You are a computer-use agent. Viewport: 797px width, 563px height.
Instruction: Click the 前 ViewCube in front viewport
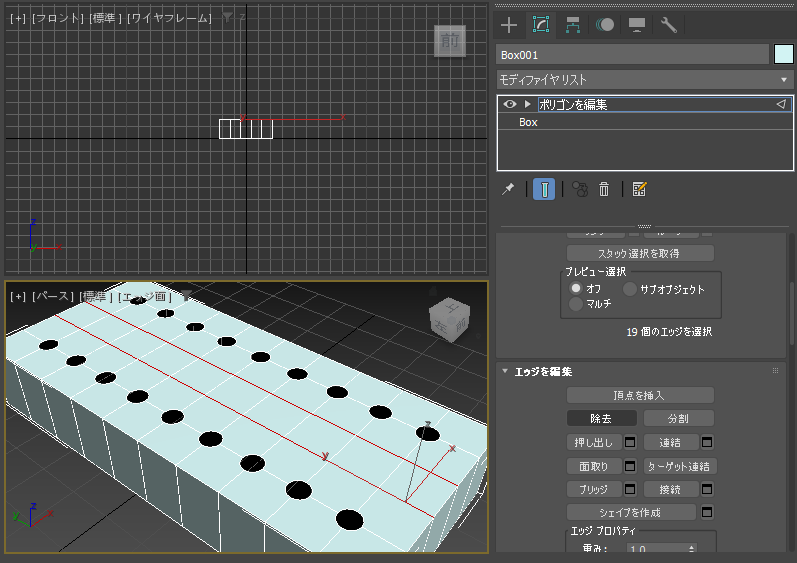click(x=450, y=41)
